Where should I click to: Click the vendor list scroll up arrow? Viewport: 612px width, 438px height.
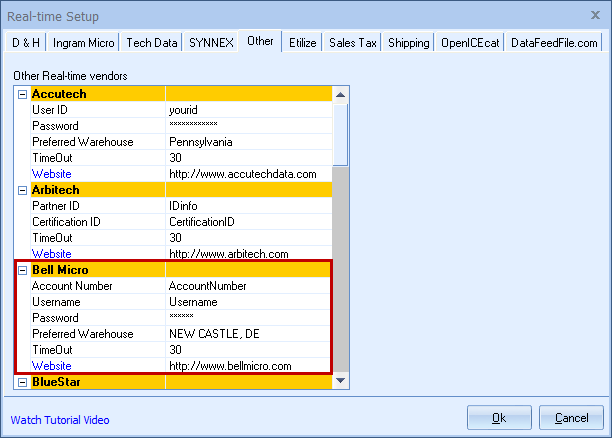pyautogui.click(x=340, y=95)
